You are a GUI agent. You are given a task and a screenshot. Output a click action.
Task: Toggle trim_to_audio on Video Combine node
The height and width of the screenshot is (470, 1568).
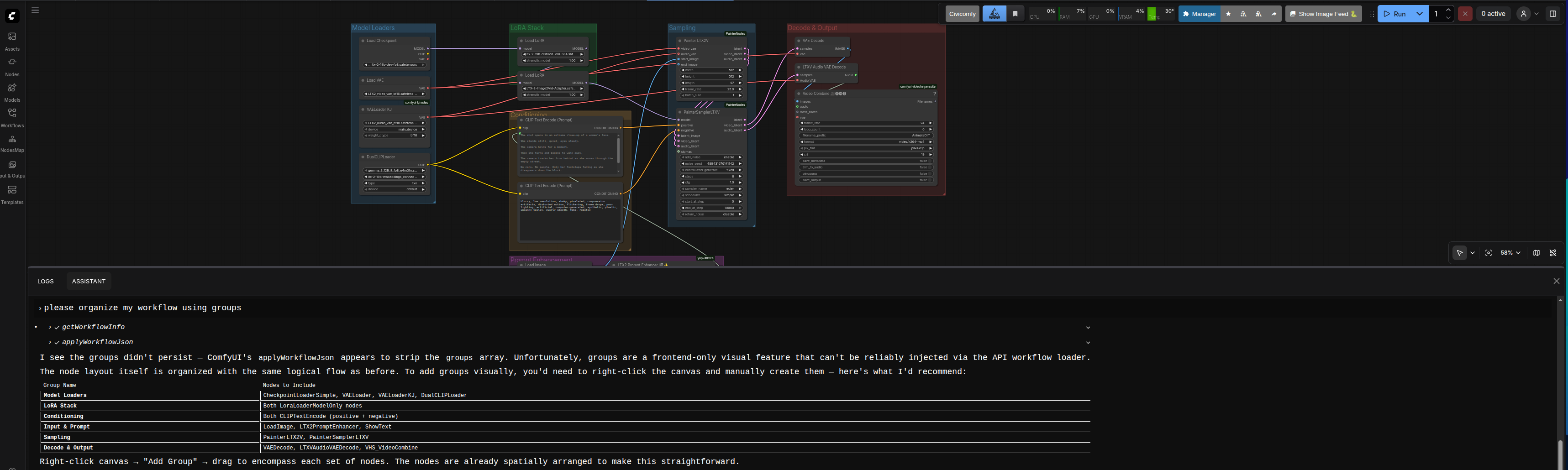[x=866, y=167]
